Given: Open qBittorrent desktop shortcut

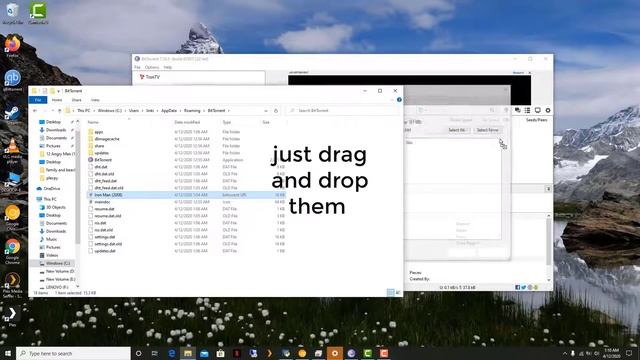Looking at the screenshot, I should 12,80.
